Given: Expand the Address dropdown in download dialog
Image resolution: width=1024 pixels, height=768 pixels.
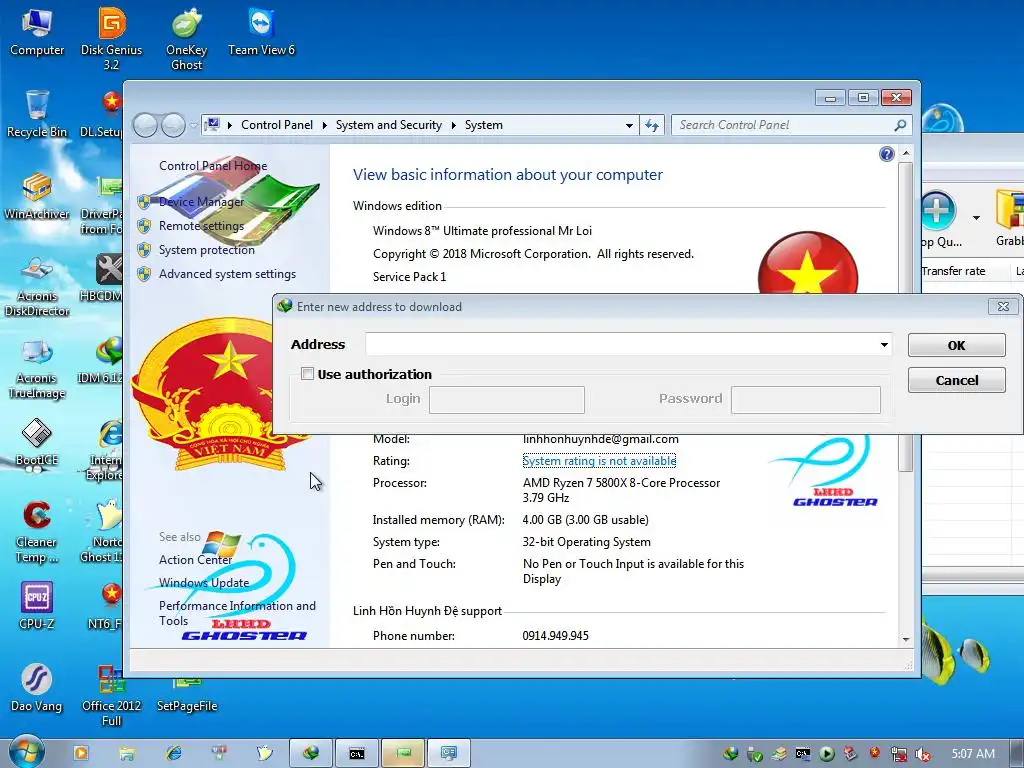Looking at the screenshot, I should click(884, 345).
